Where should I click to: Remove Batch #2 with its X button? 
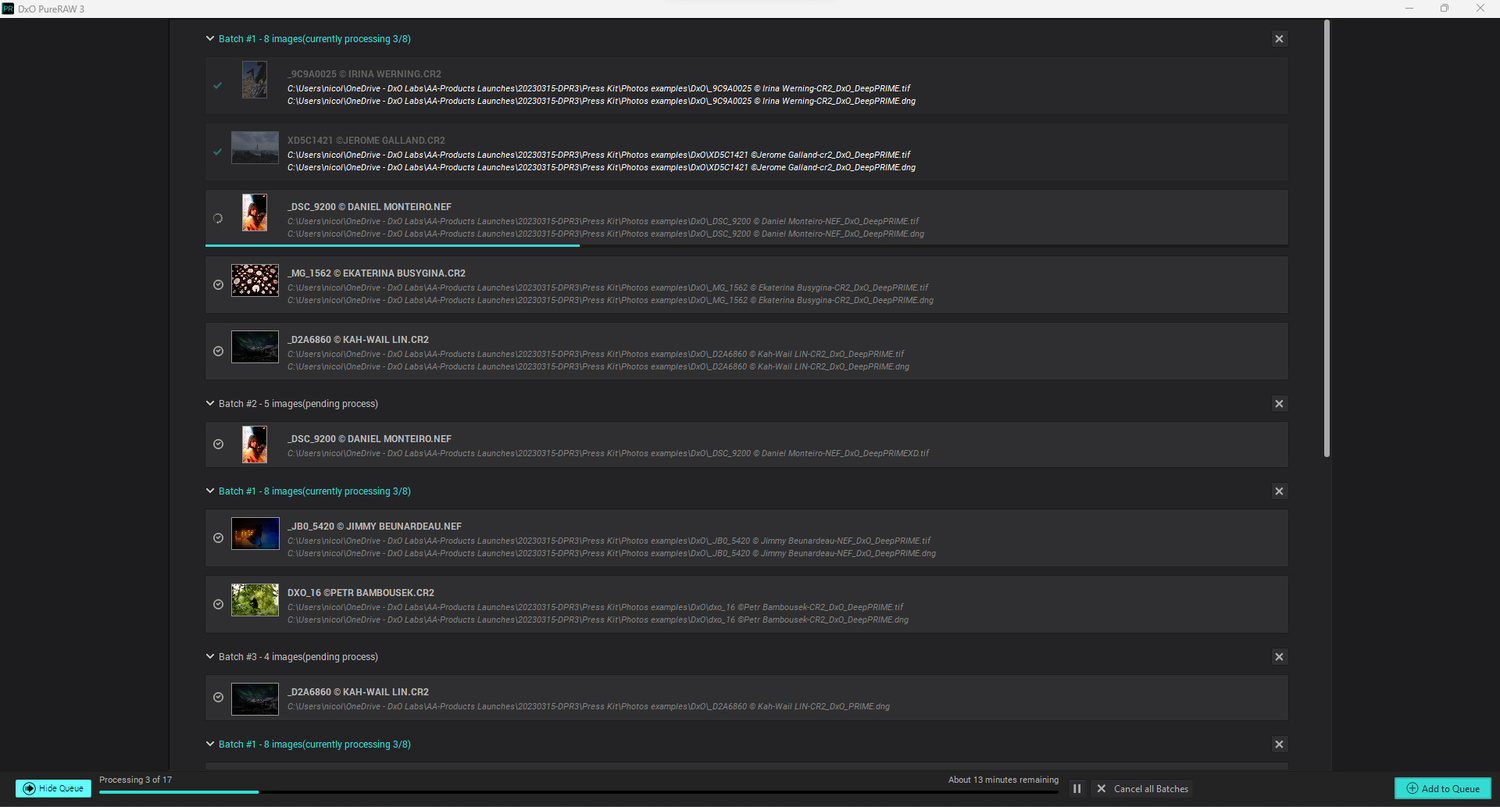pos(1279,404)
